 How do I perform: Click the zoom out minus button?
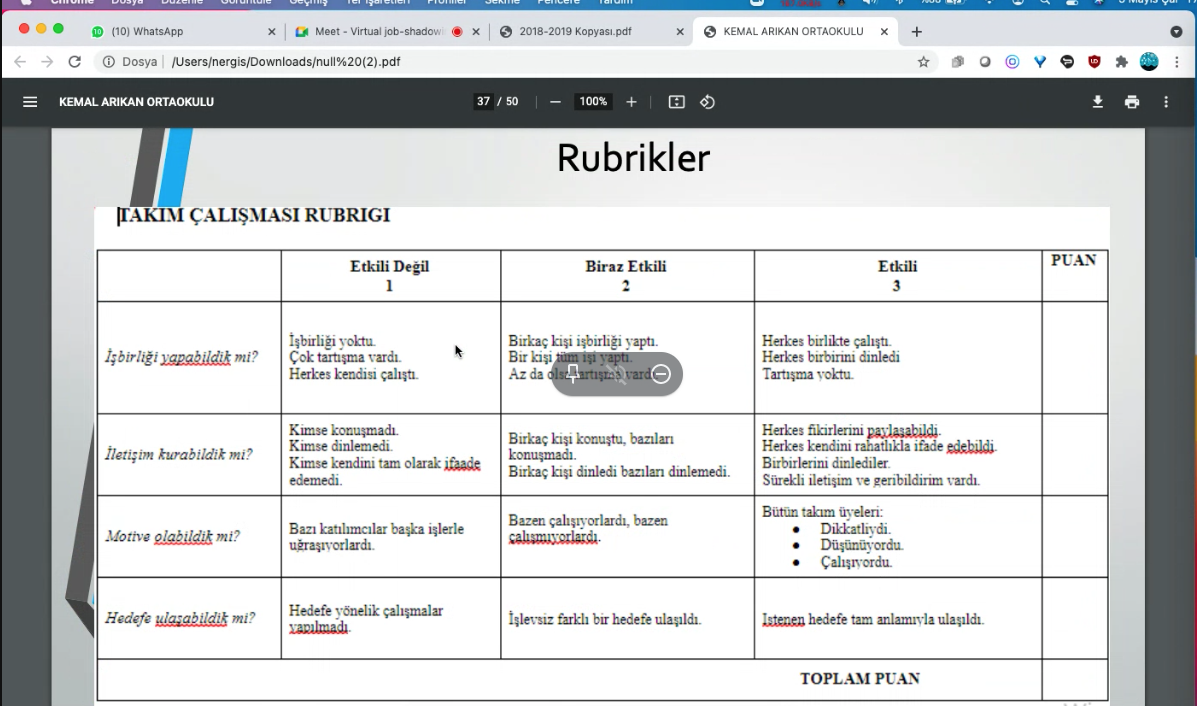pyautogui.click(x=555, y=102)
